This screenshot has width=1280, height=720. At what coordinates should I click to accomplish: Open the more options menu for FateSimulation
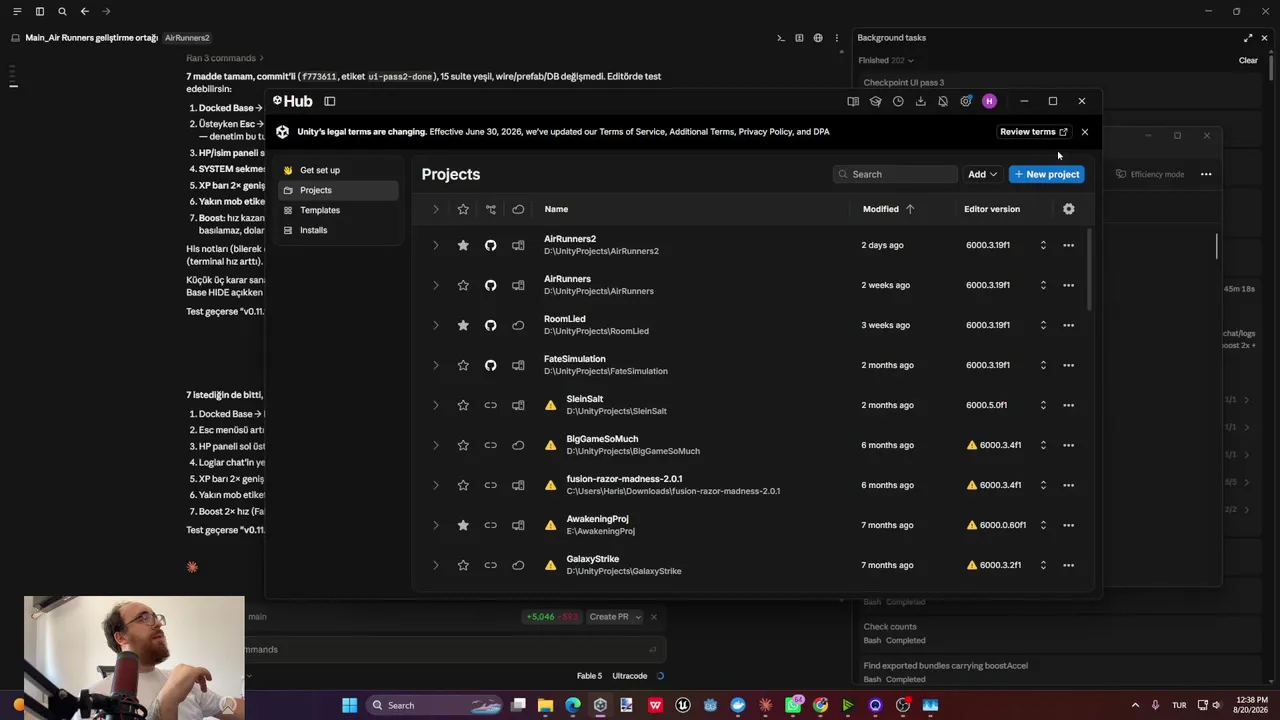[1069, 365]
